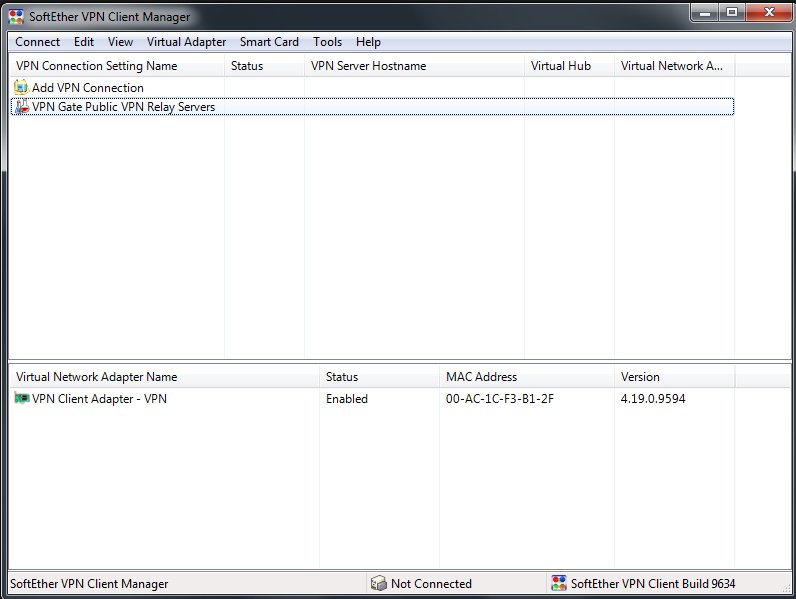Click MAC address 00-AC-1C-F3-B1-2F
The width and height of the screenshot is (796, 599).
pyautogui.click(x=500, y=399)
